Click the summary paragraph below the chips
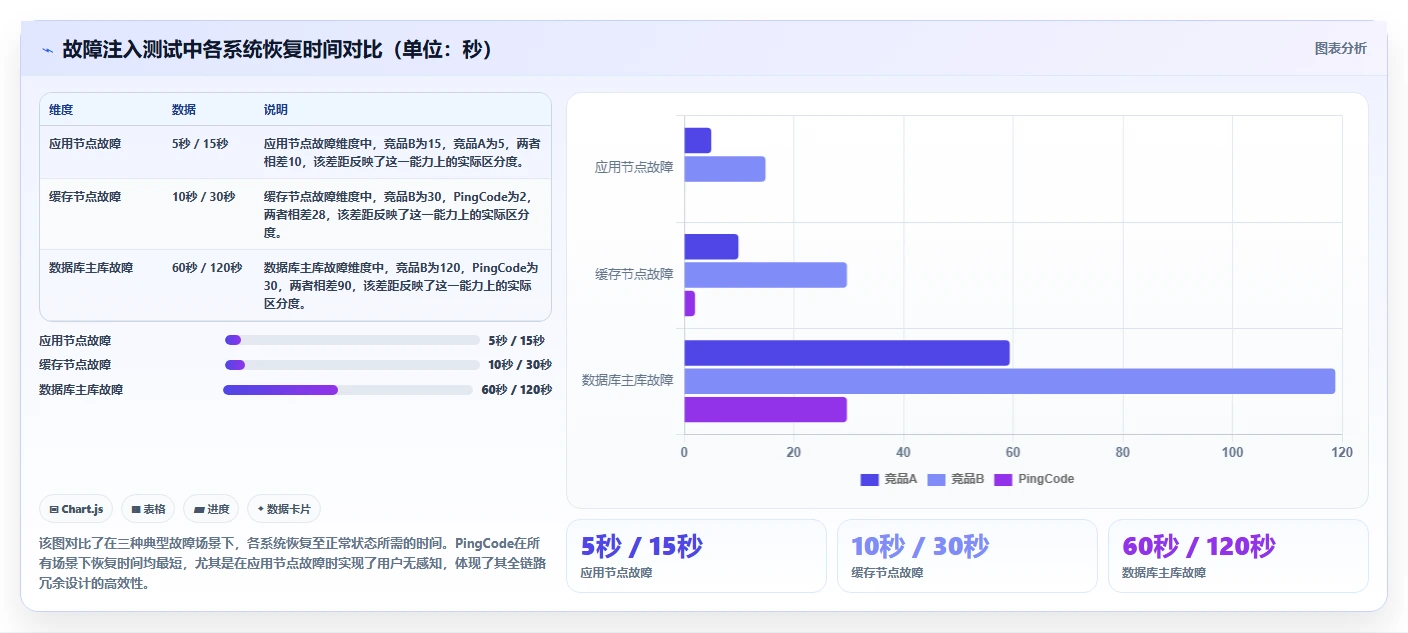1408x633 pixels. click(x=294, y=563)
